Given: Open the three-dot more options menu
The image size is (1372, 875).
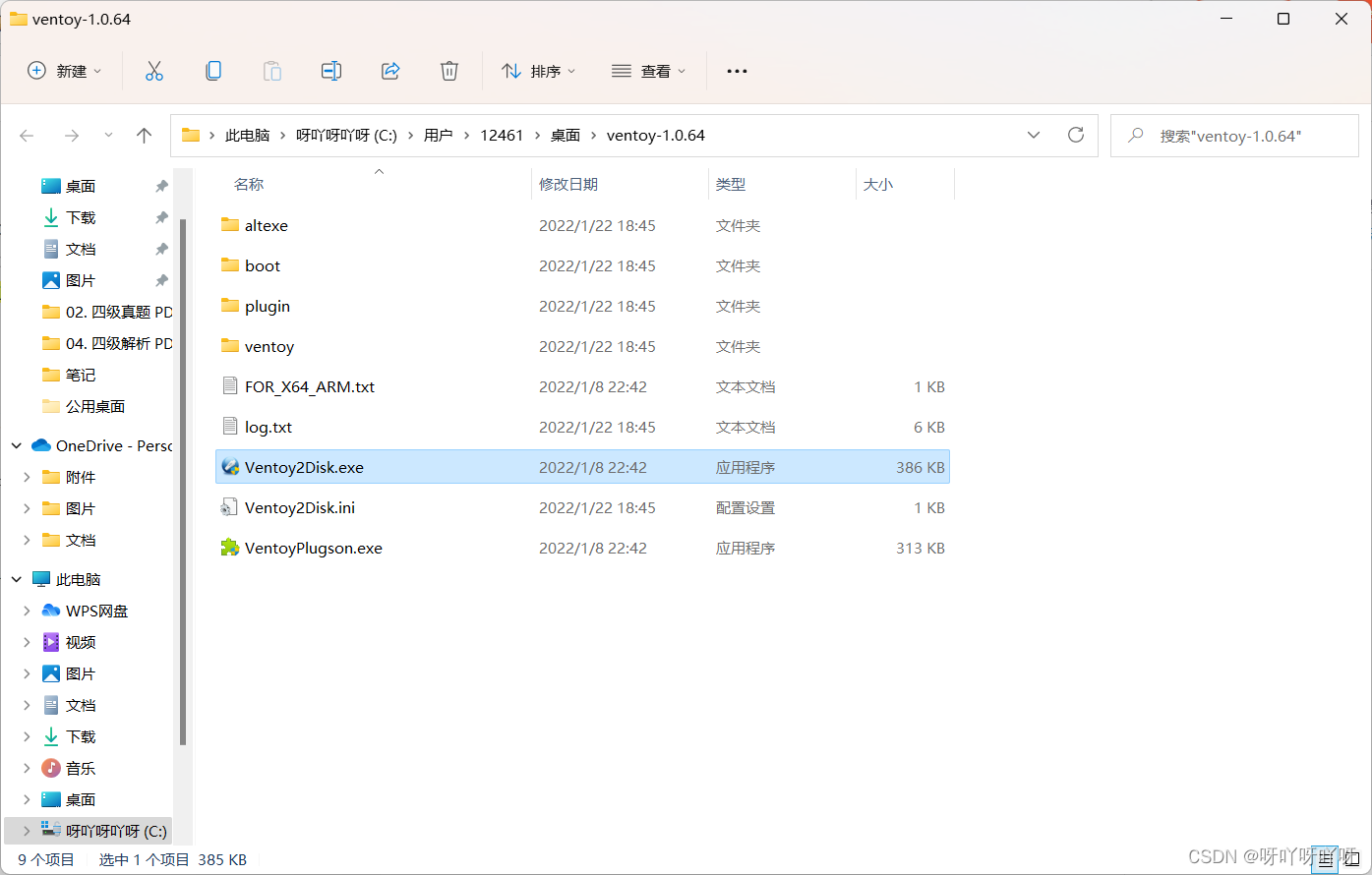Looking at the screenshot, I should coord(737,71).
